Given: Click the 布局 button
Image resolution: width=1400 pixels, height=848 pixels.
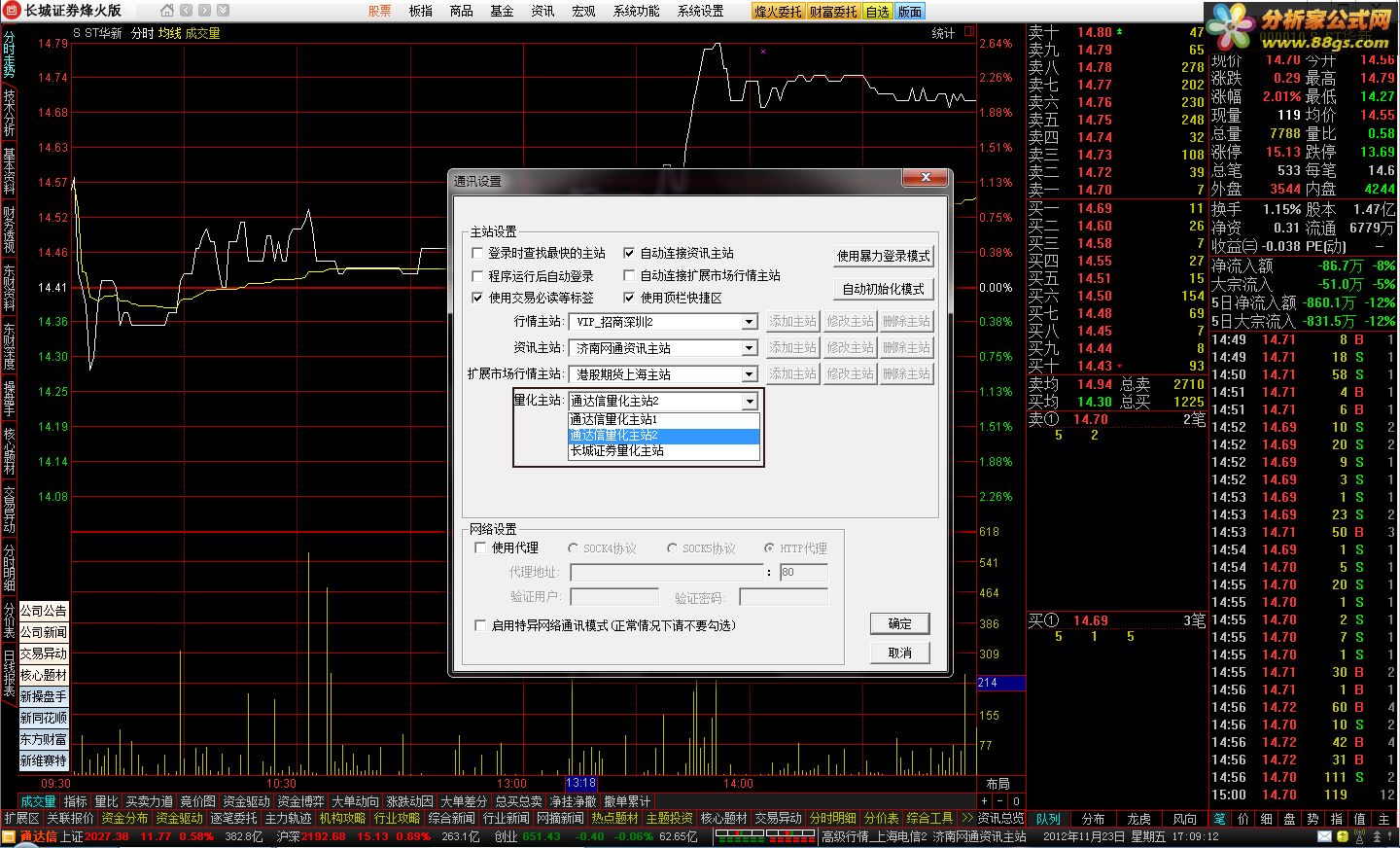Looking at the screenshot, I should [x=998, y=784].
